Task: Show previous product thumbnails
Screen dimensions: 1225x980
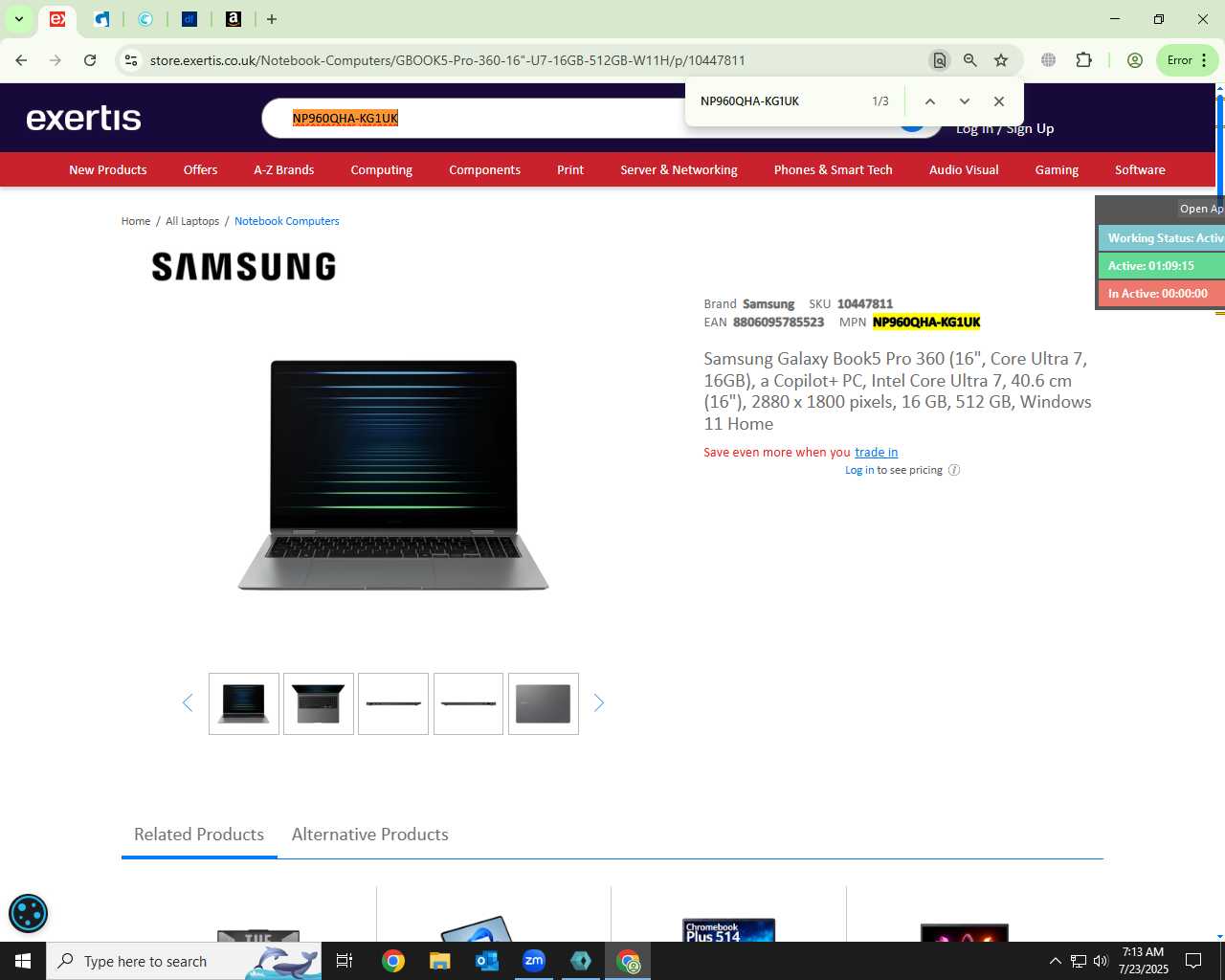Action: coord(188,703)
